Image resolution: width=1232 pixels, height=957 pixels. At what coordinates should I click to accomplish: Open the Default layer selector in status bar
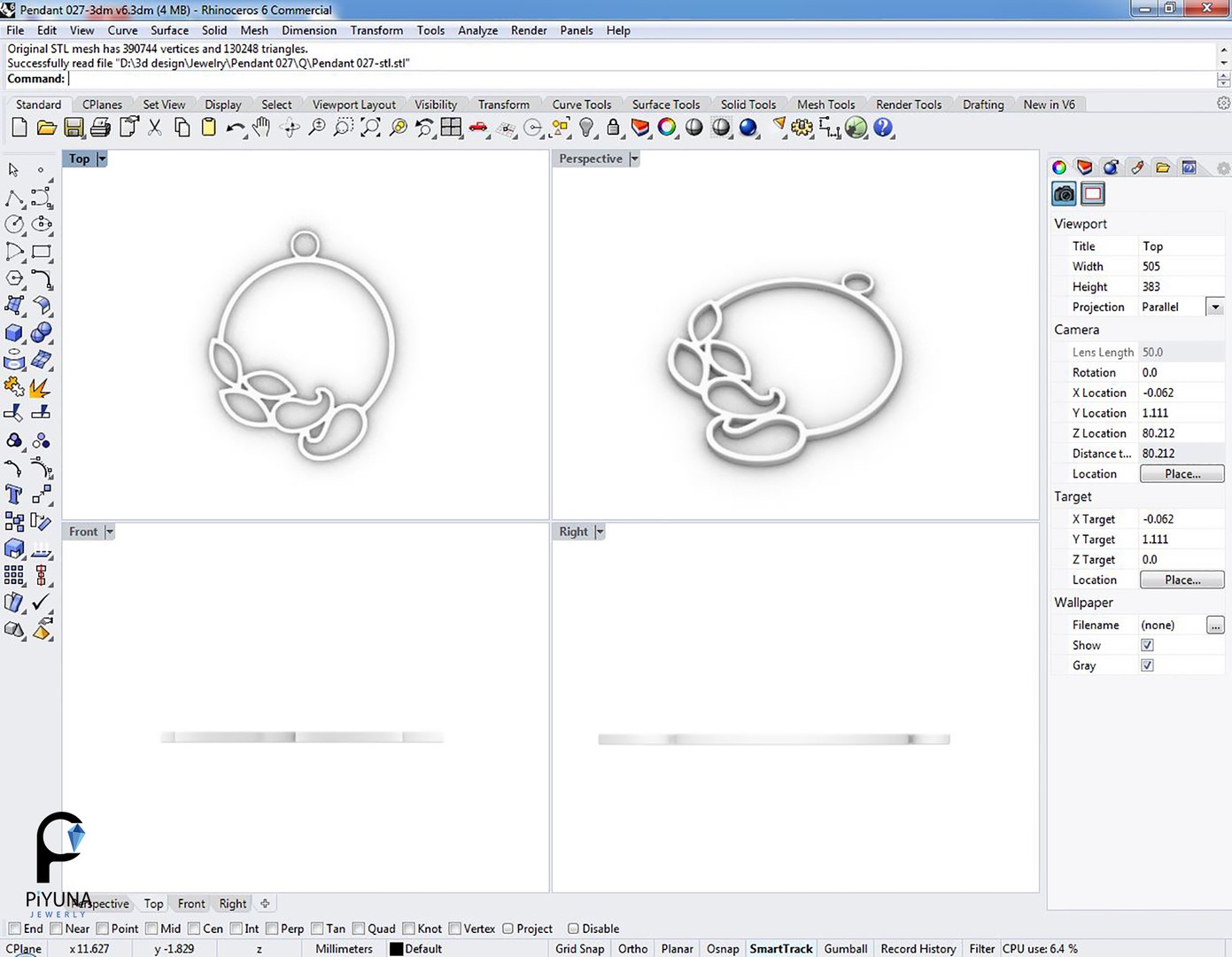click(416, 948)
